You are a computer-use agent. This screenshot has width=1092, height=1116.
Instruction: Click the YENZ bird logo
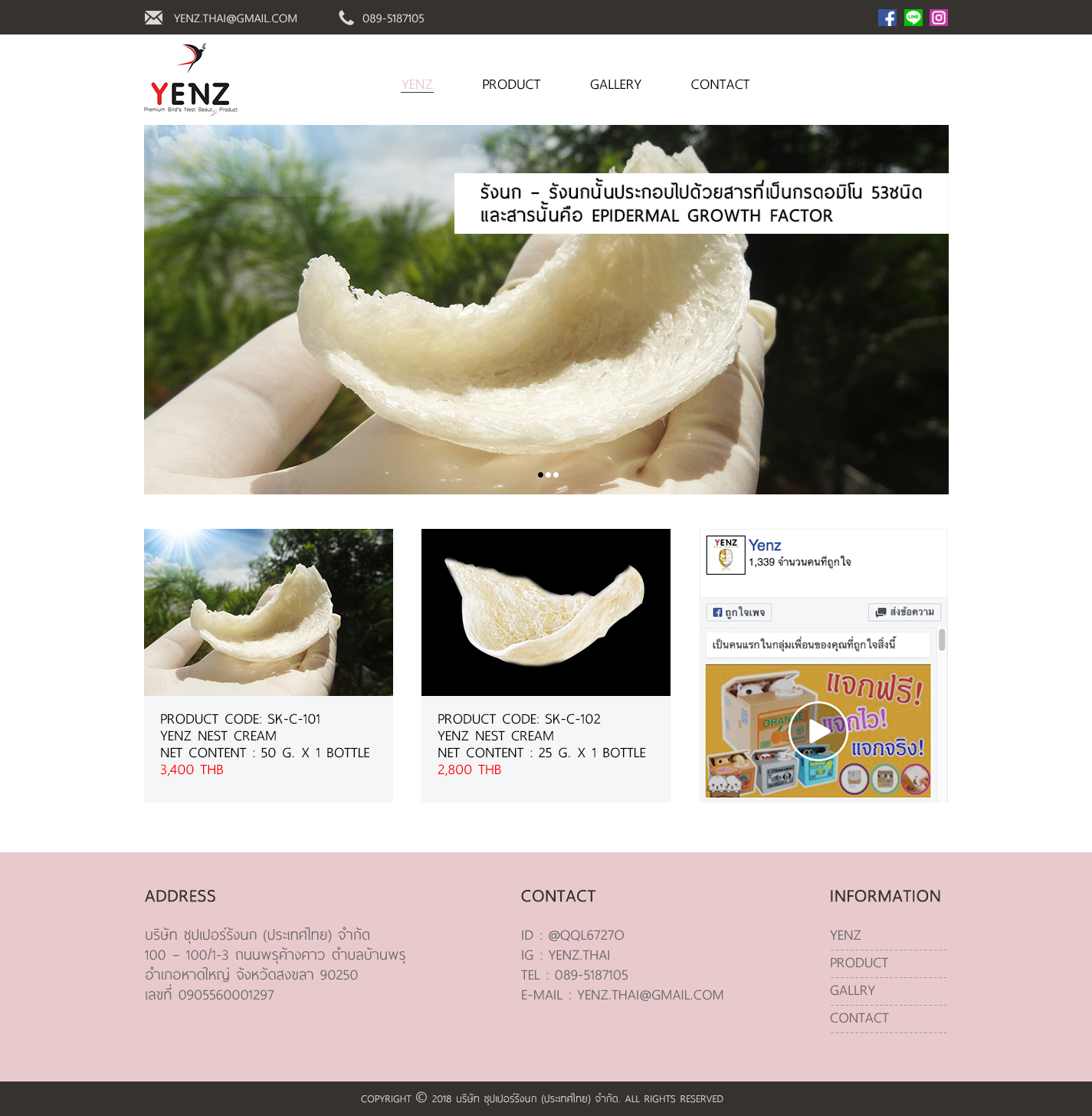[191, 79]
